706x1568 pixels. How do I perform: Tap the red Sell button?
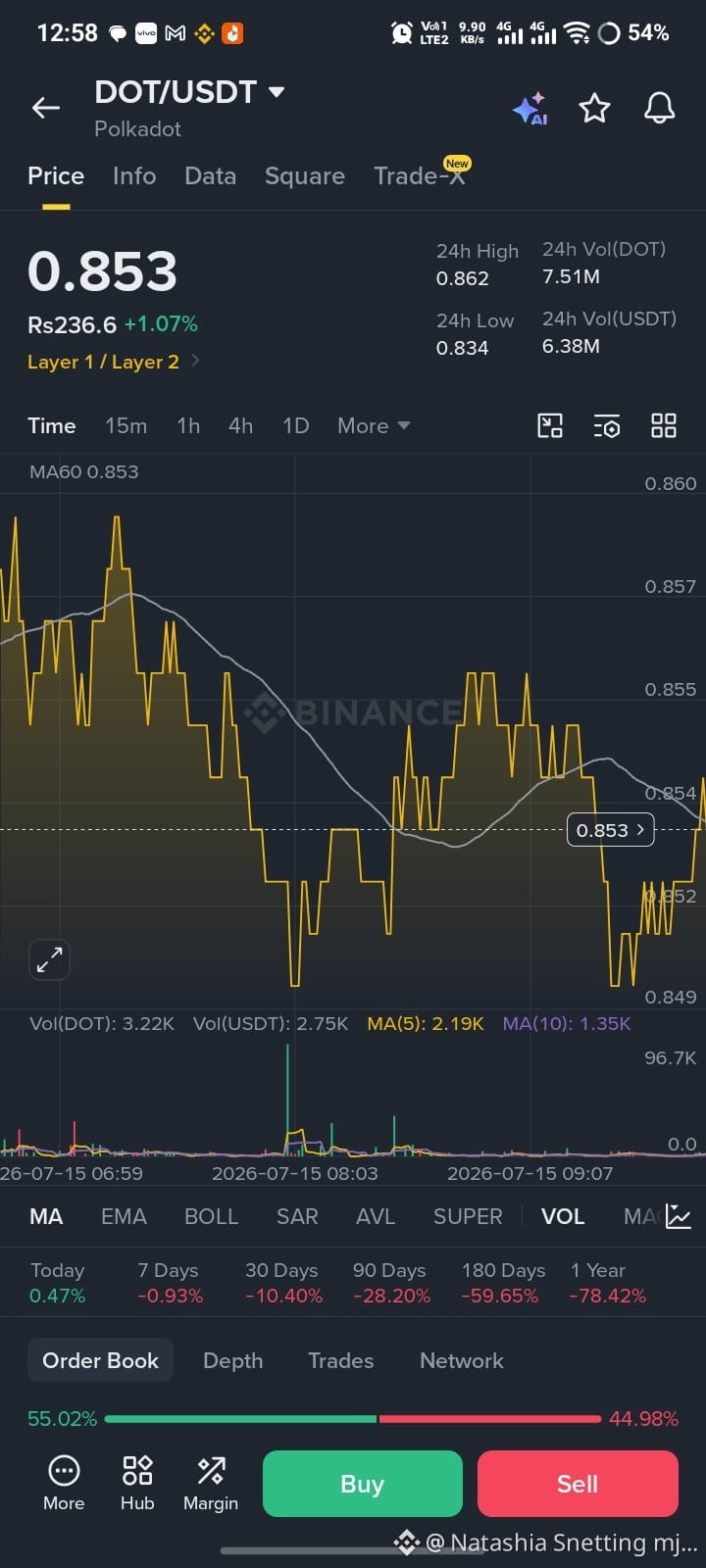pyautogui.click(x=578, y=1484)
